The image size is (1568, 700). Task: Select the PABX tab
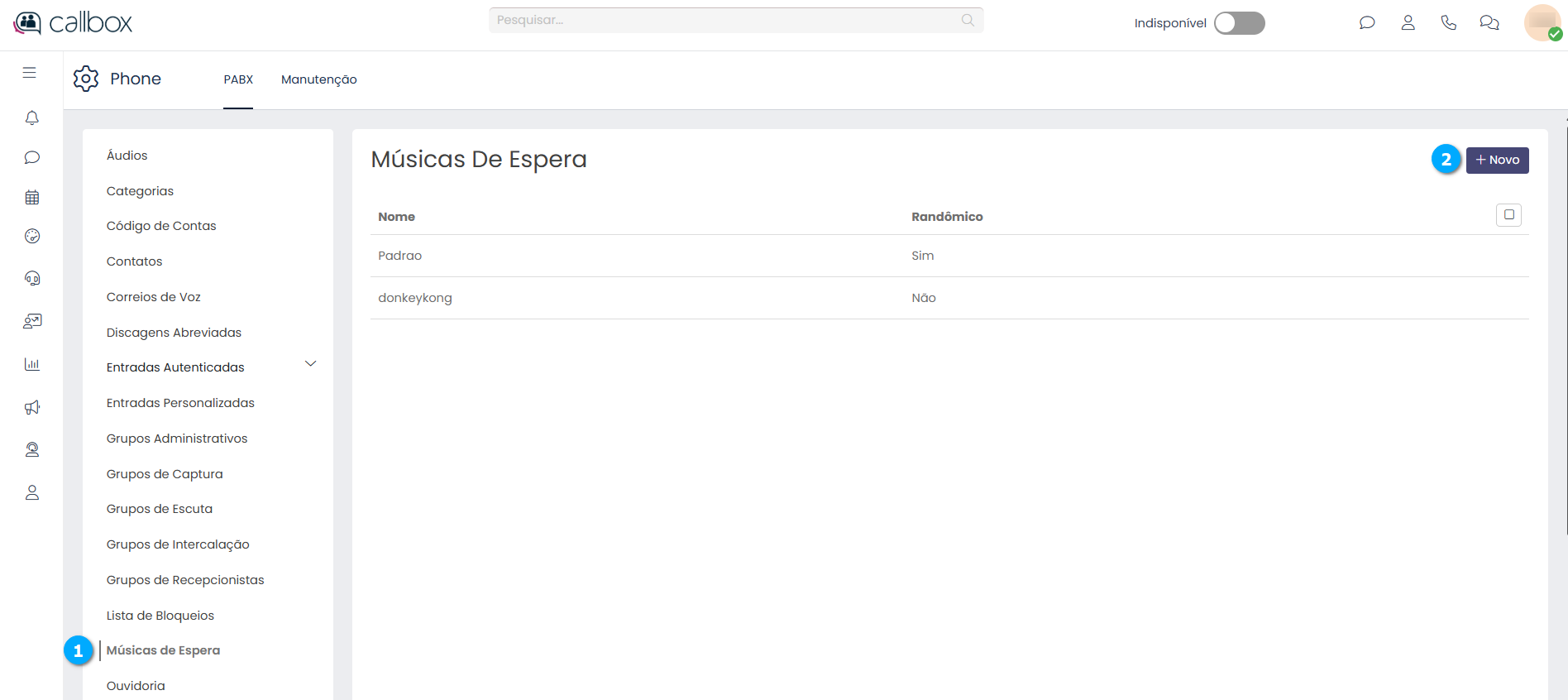click(238, 79)
